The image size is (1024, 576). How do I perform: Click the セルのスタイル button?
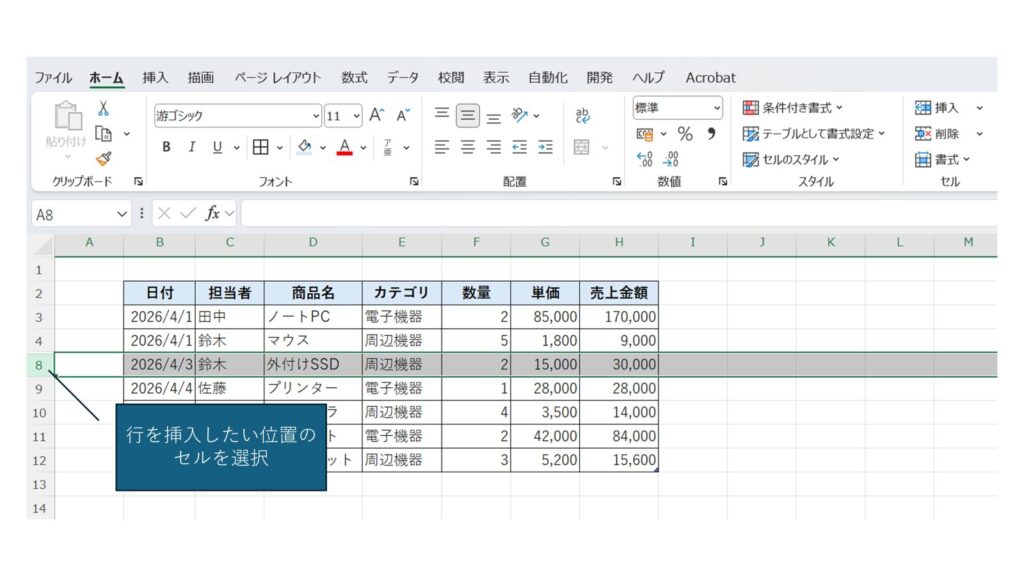791,159
